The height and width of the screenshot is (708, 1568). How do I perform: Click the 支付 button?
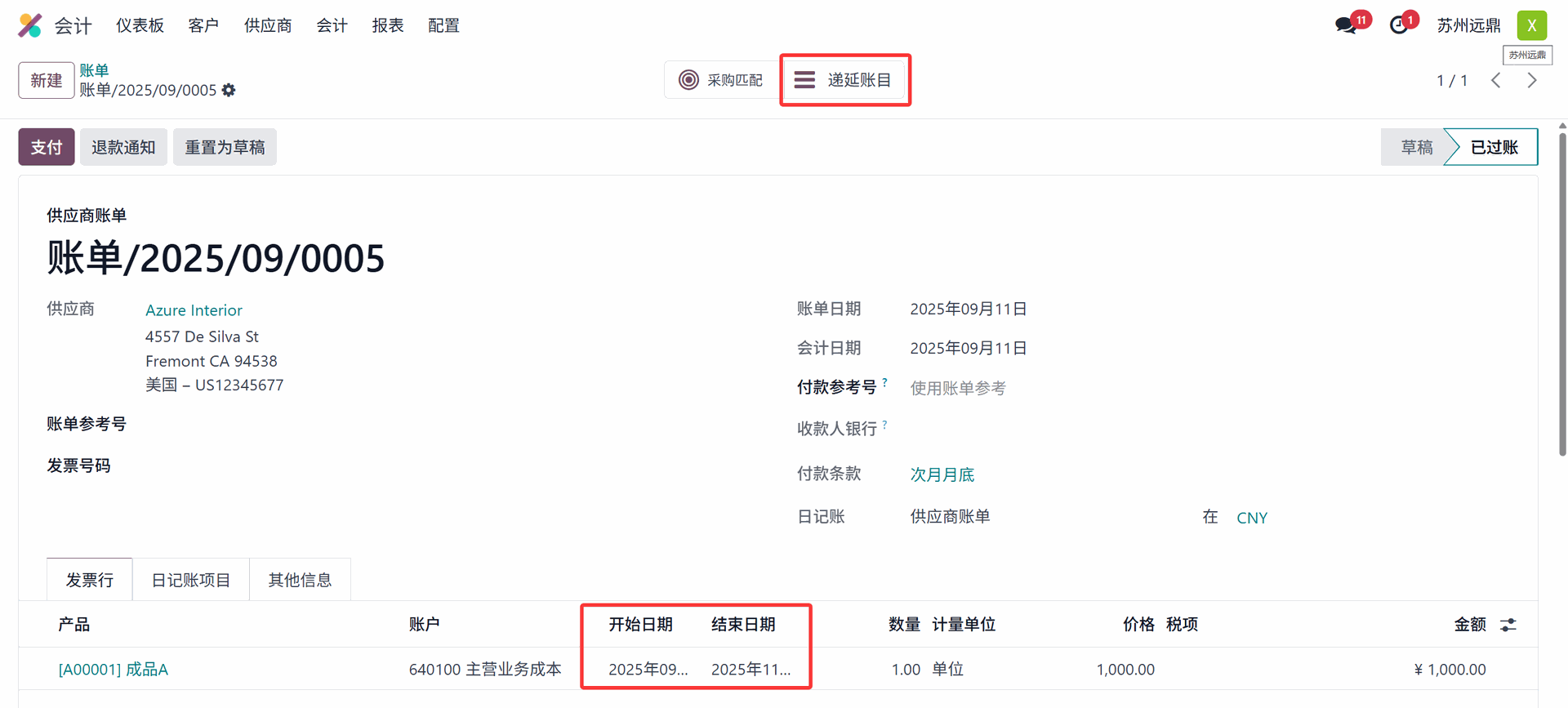47,147
